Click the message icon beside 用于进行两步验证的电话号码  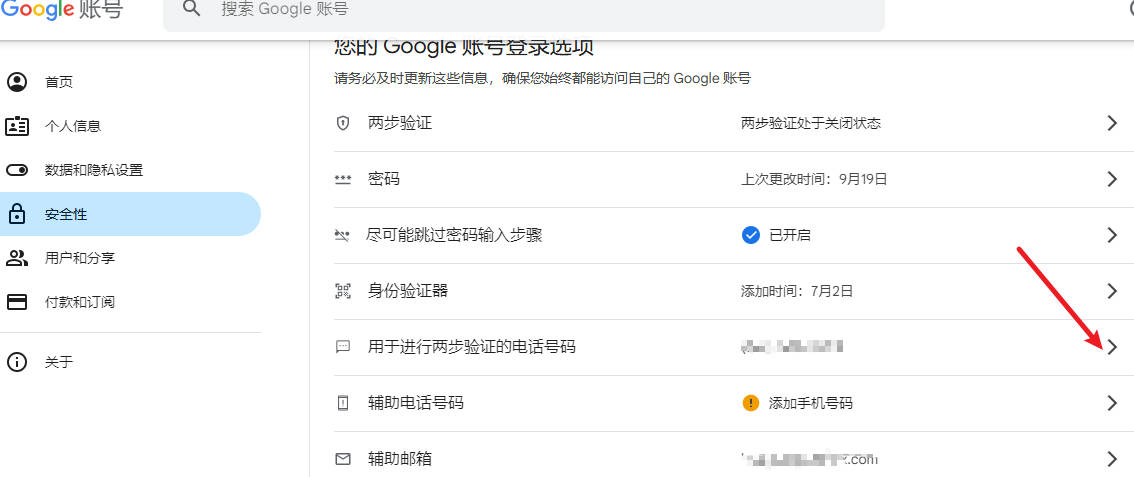(x=343, y=348)
